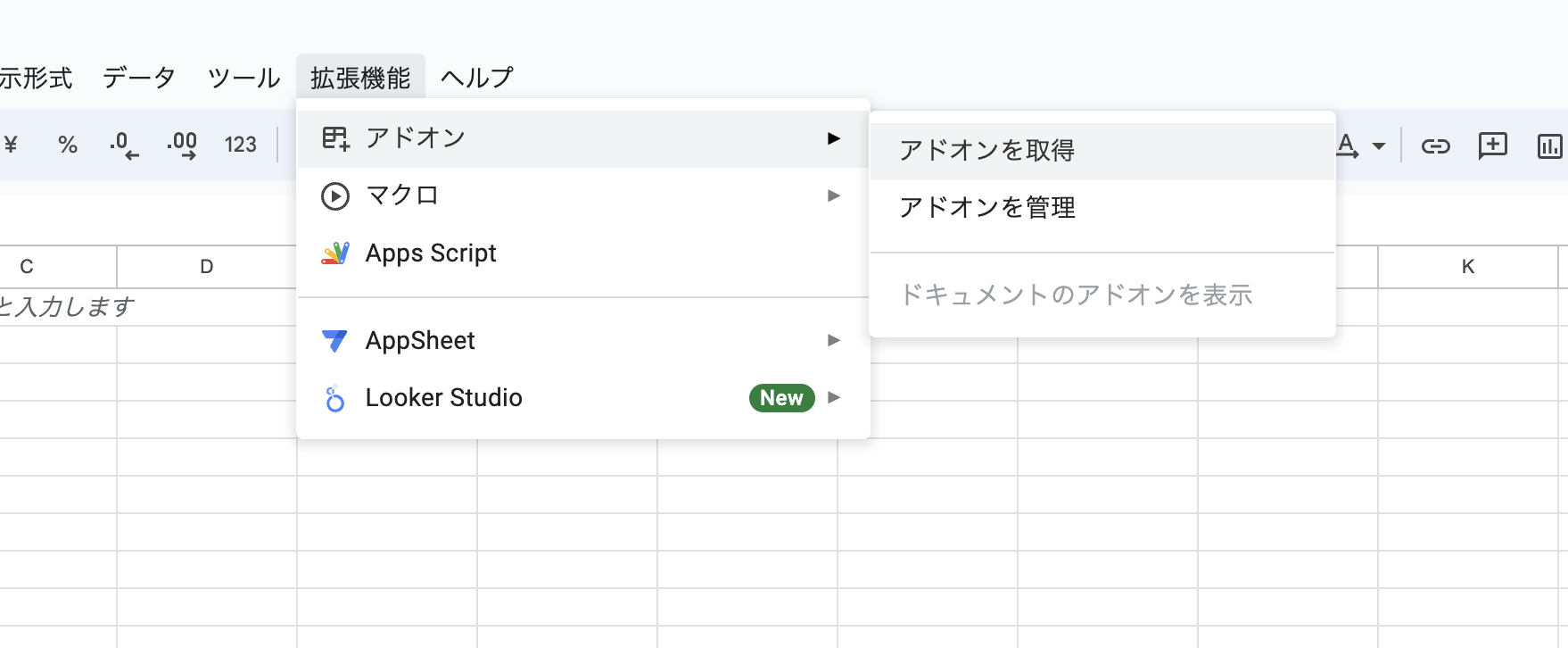Click the macro play-circle icon
The image size is (1568, 648).
coord(335,195)
